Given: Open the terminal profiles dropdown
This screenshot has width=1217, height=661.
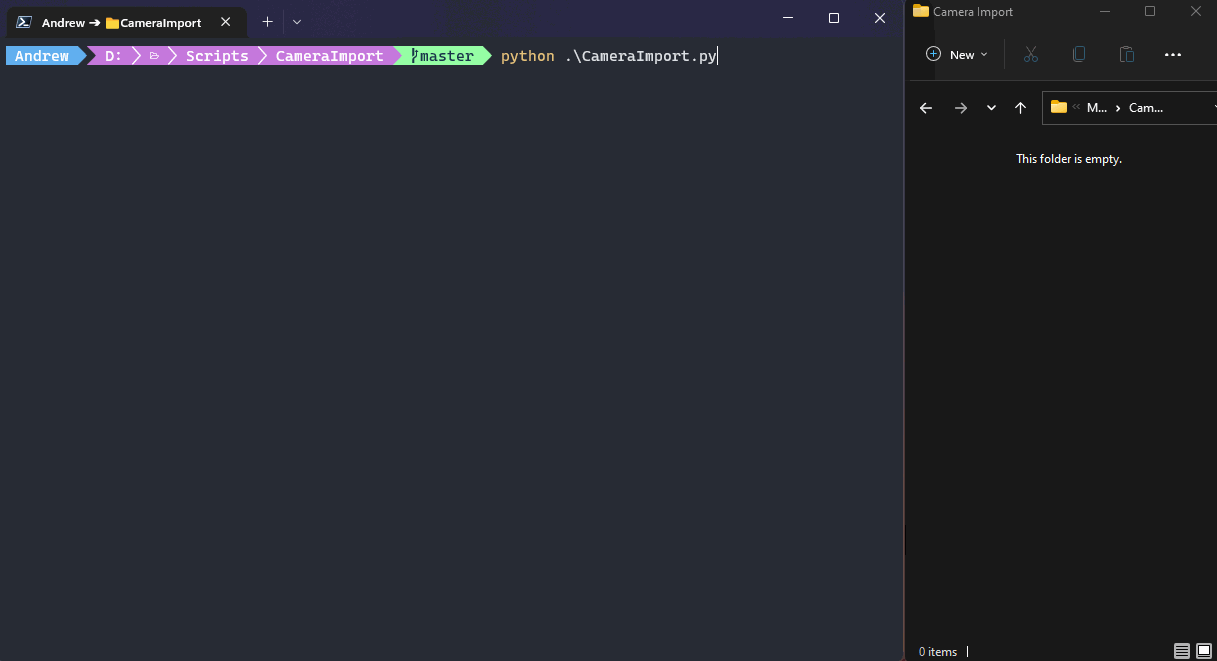Looking at the screenshot, I should 297,21.
